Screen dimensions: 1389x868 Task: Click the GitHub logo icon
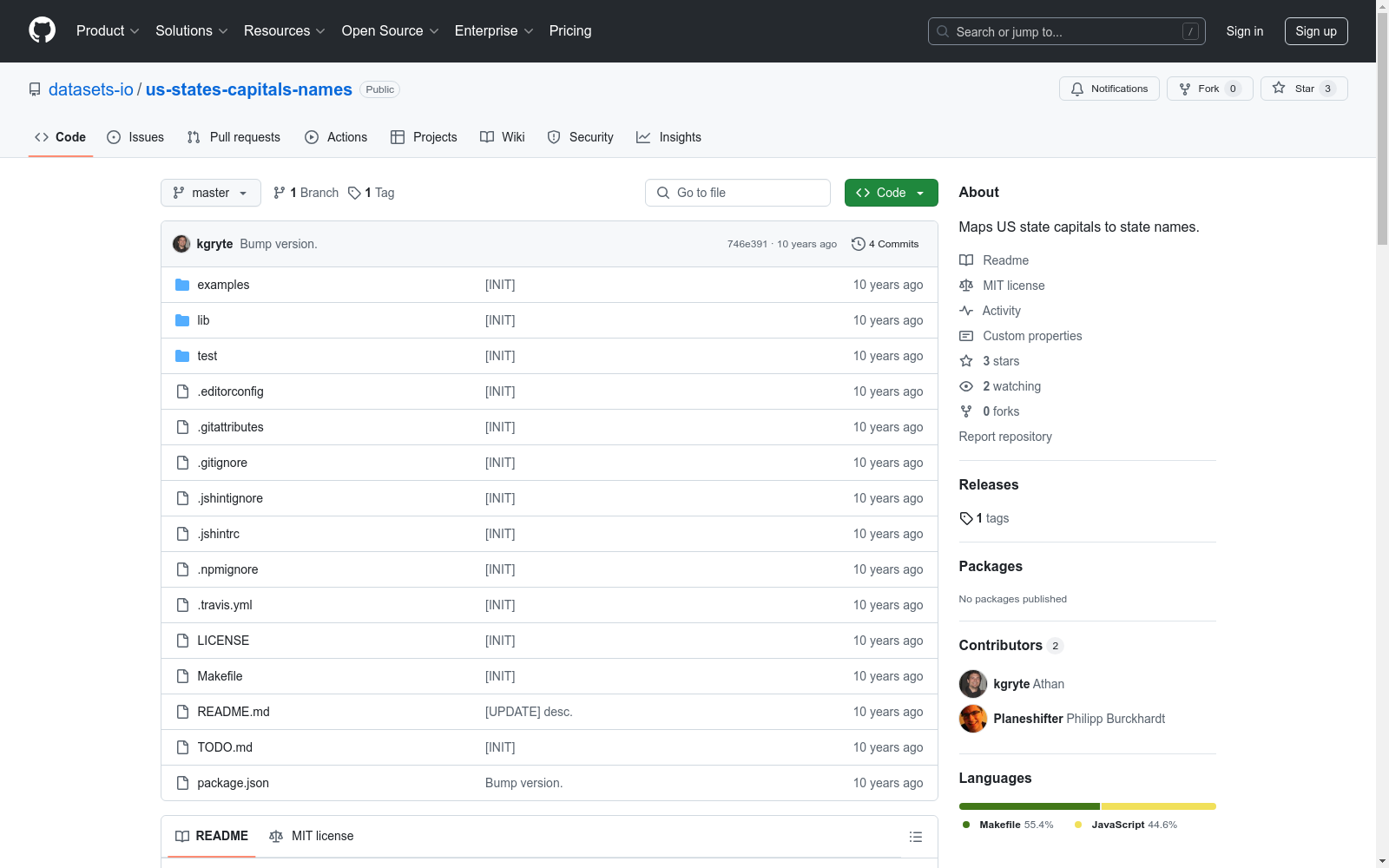pos(42,30)
